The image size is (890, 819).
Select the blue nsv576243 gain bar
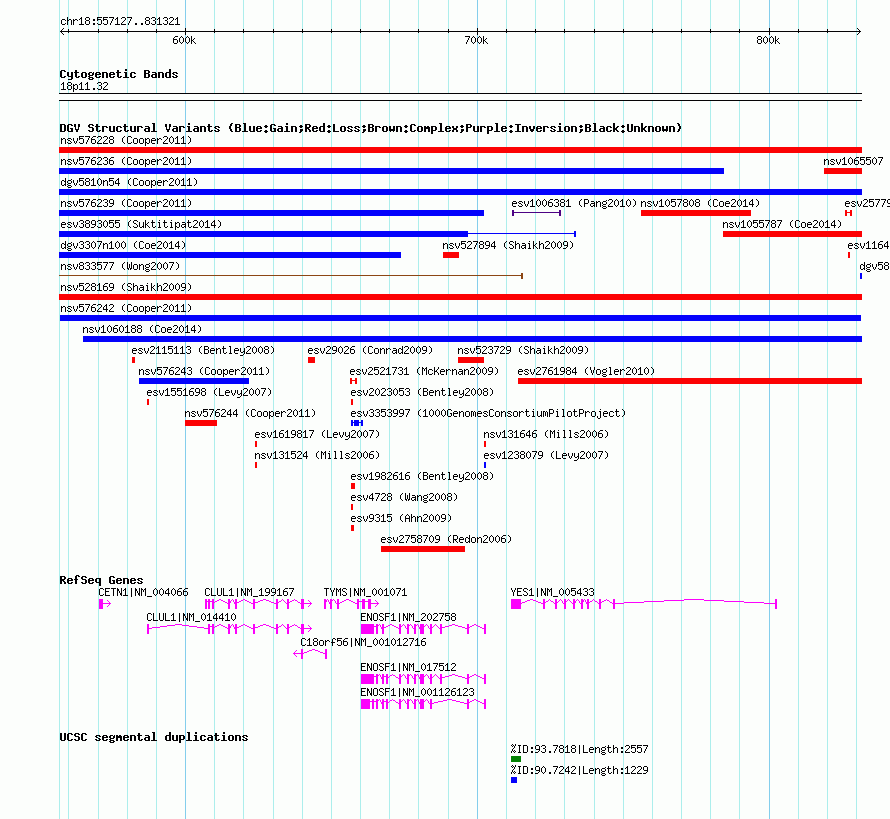pos(194,381)
